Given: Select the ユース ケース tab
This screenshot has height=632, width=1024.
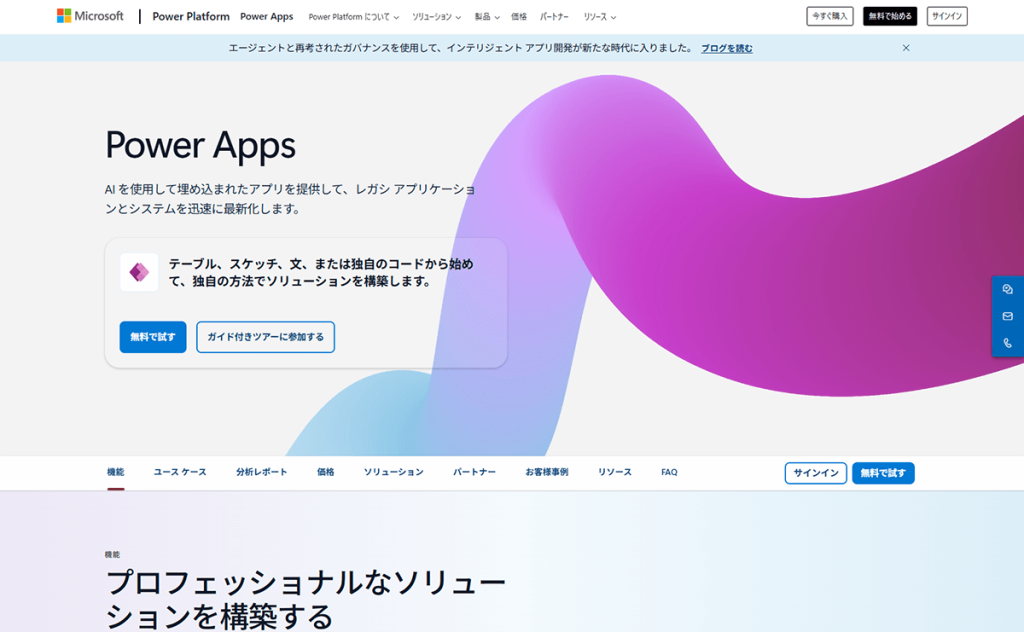Looking at the screenshot, I should (x=180, y=472).
